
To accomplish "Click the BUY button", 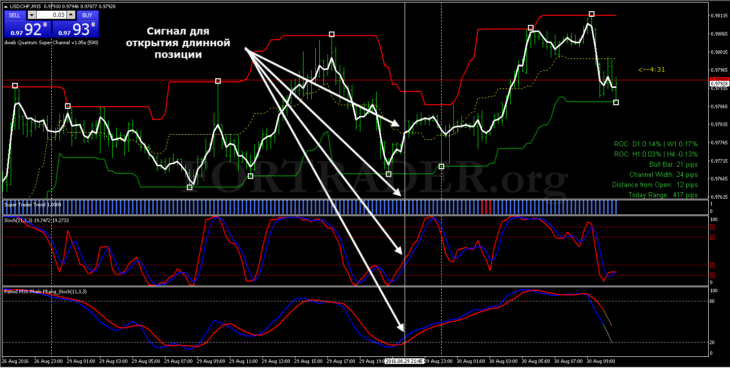I will pyautogui.click(x=87, y=15).
